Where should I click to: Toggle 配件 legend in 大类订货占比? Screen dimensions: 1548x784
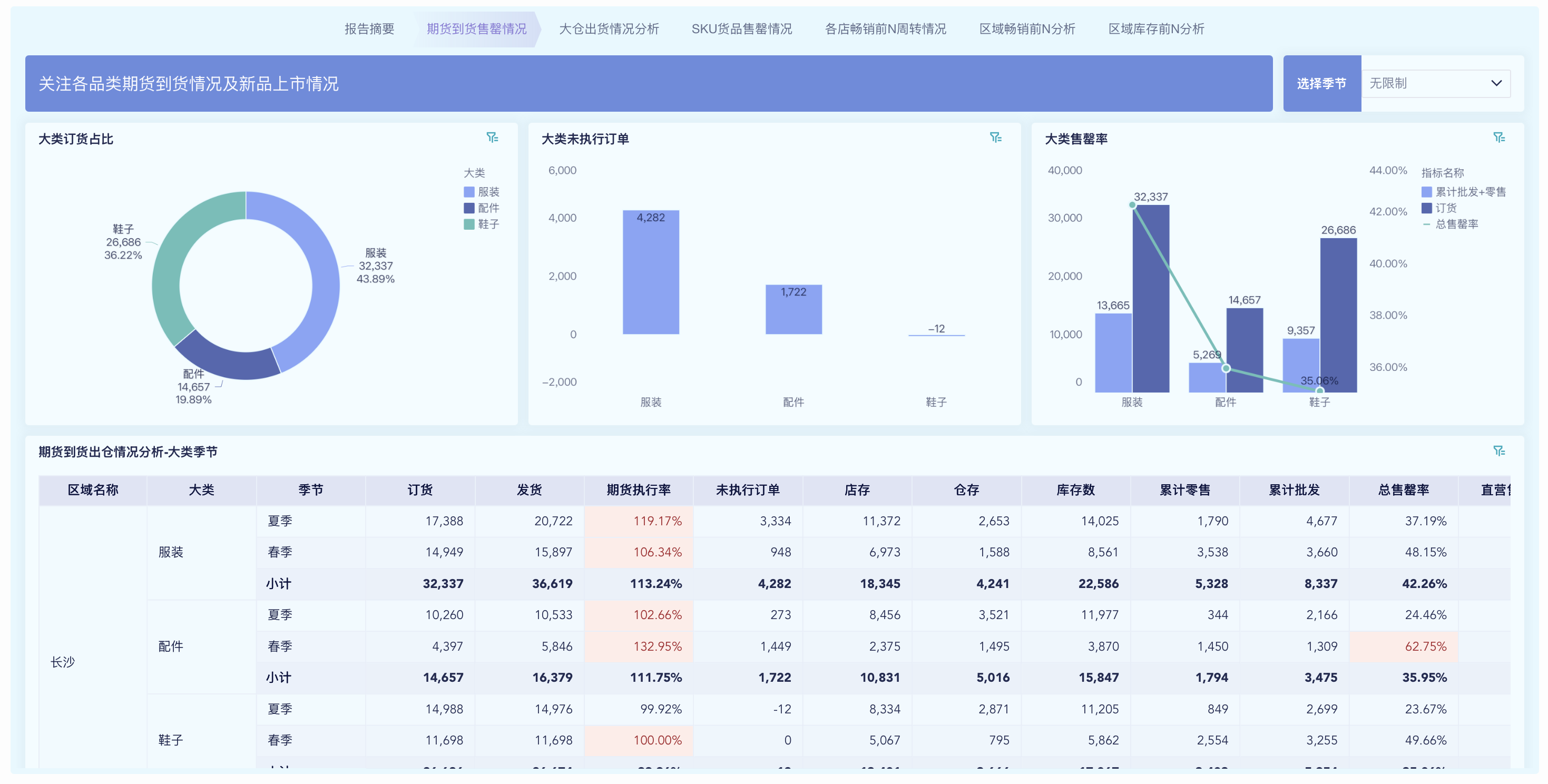point(469,208)
